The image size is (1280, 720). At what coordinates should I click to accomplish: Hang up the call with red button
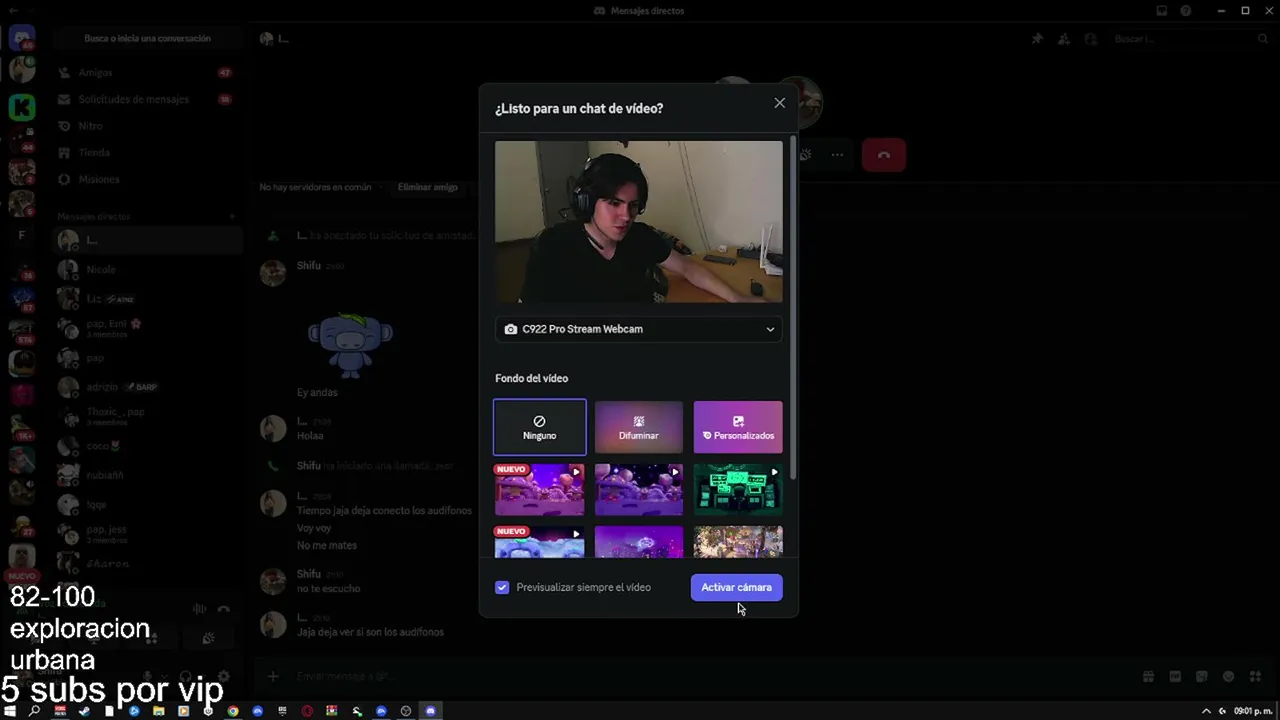883,155
